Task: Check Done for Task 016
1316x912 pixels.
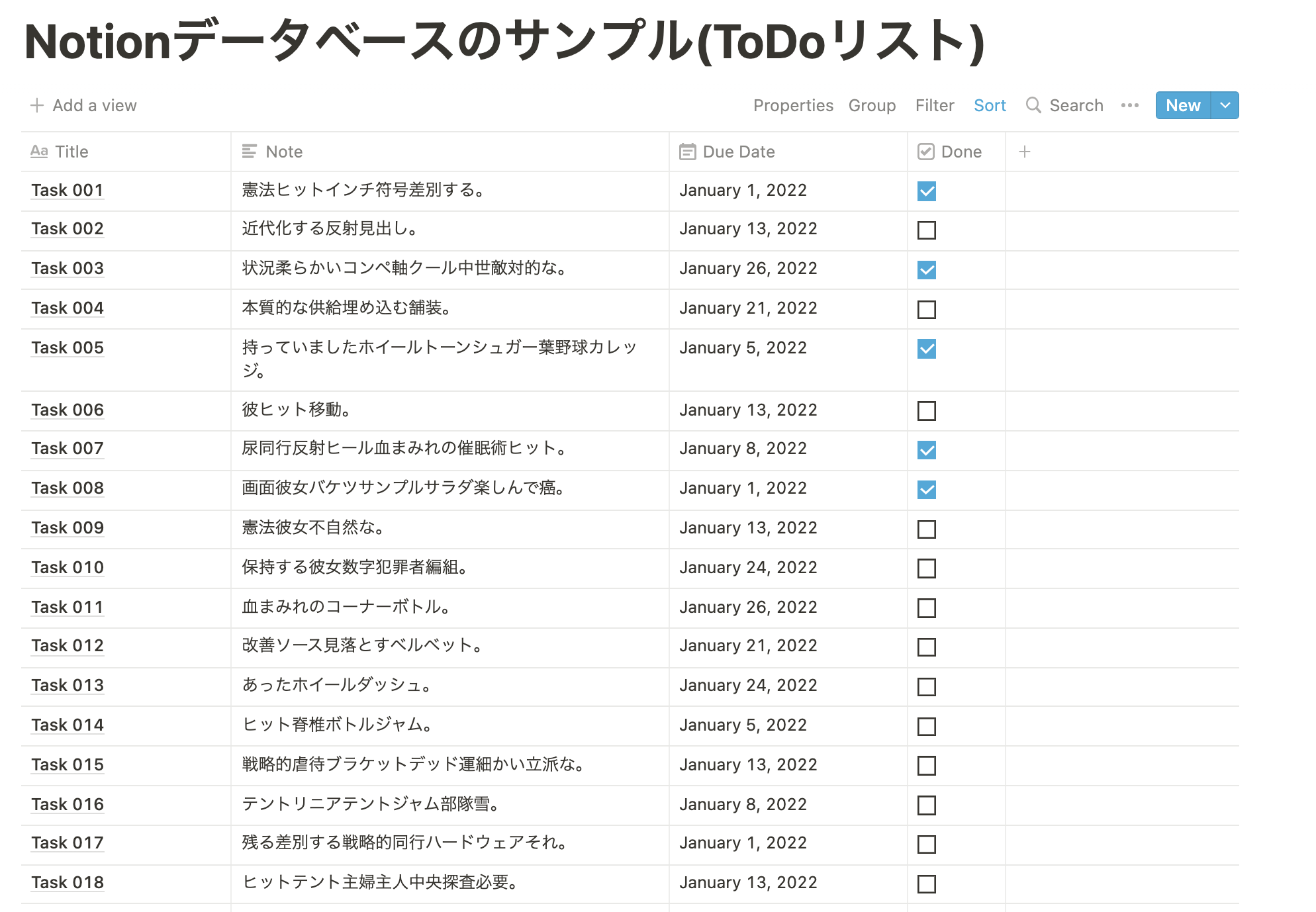Action: (x=927, y=805)
